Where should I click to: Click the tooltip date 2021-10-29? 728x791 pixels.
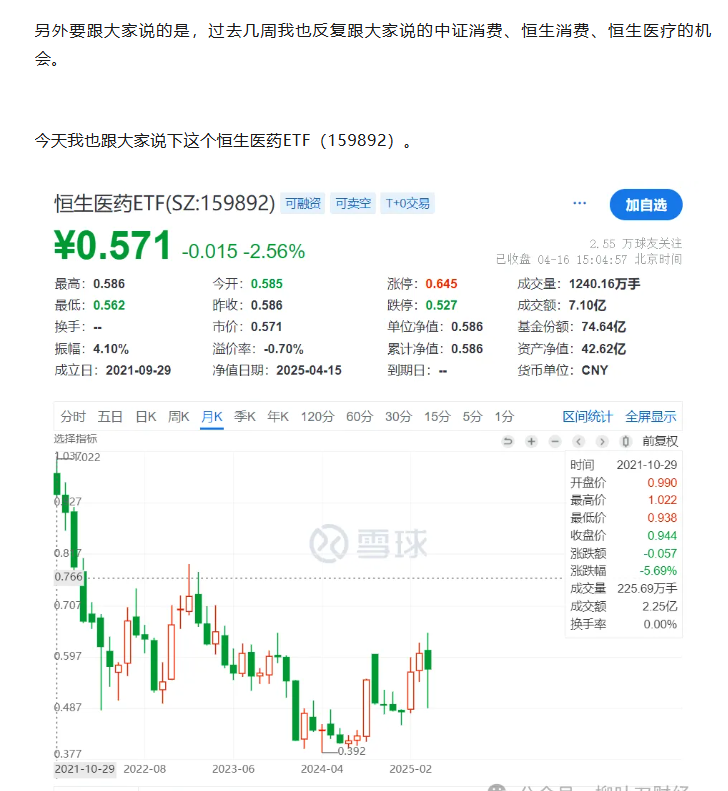(647, 465)
